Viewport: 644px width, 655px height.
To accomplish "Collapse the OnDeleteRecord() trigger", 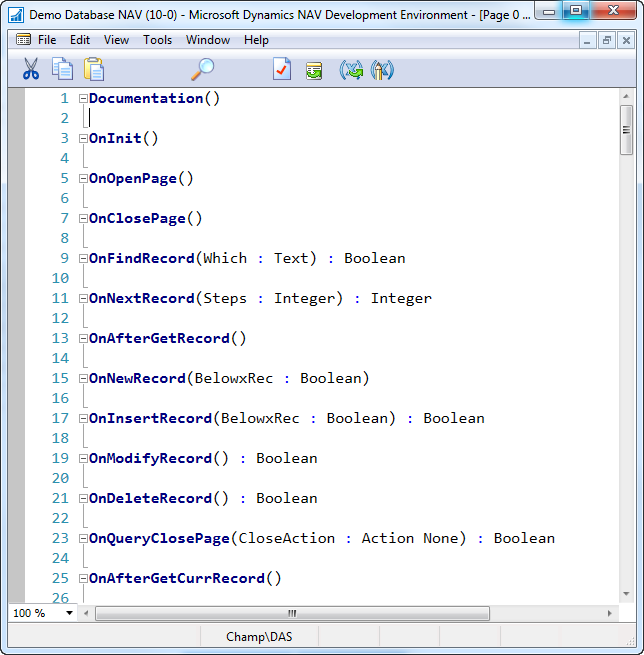I will click(84, 498).
